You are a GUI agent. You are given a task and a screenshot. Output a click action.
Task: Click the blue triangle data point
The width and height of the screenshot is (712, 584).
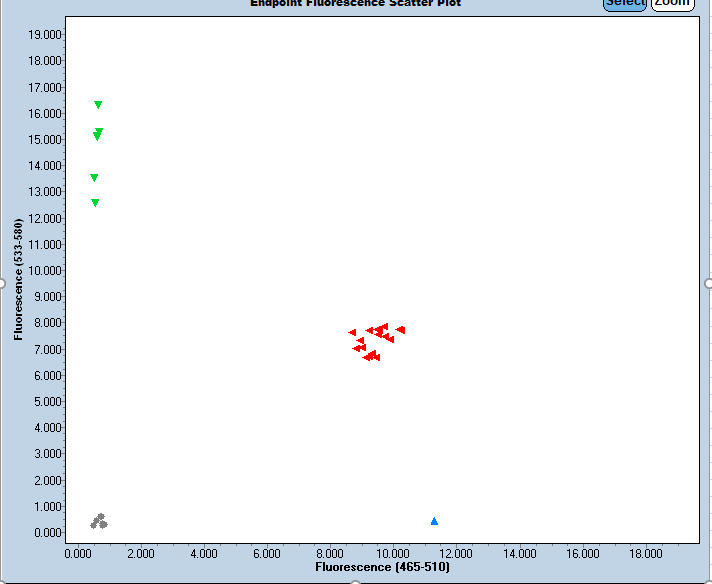point(434,521)
